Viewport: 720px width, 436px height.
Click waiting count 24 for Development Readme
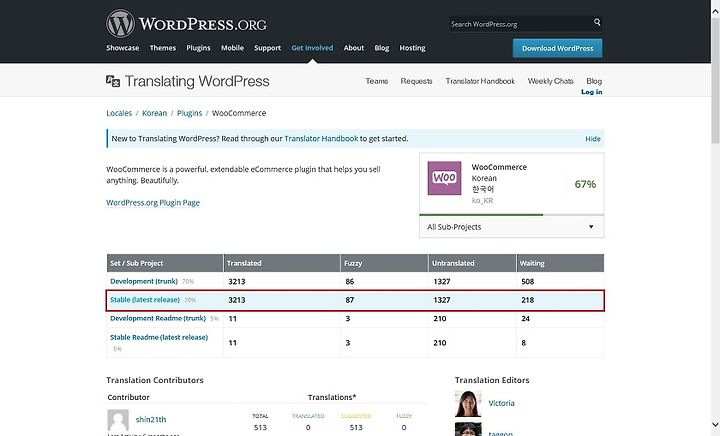coord(525,318)
